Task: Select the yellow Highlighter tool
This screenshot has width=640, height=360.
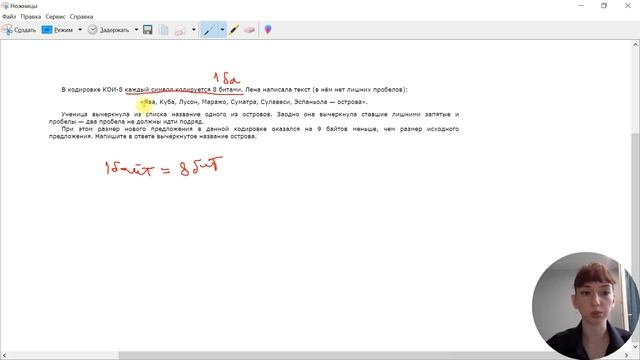Action: pos(234,30)
